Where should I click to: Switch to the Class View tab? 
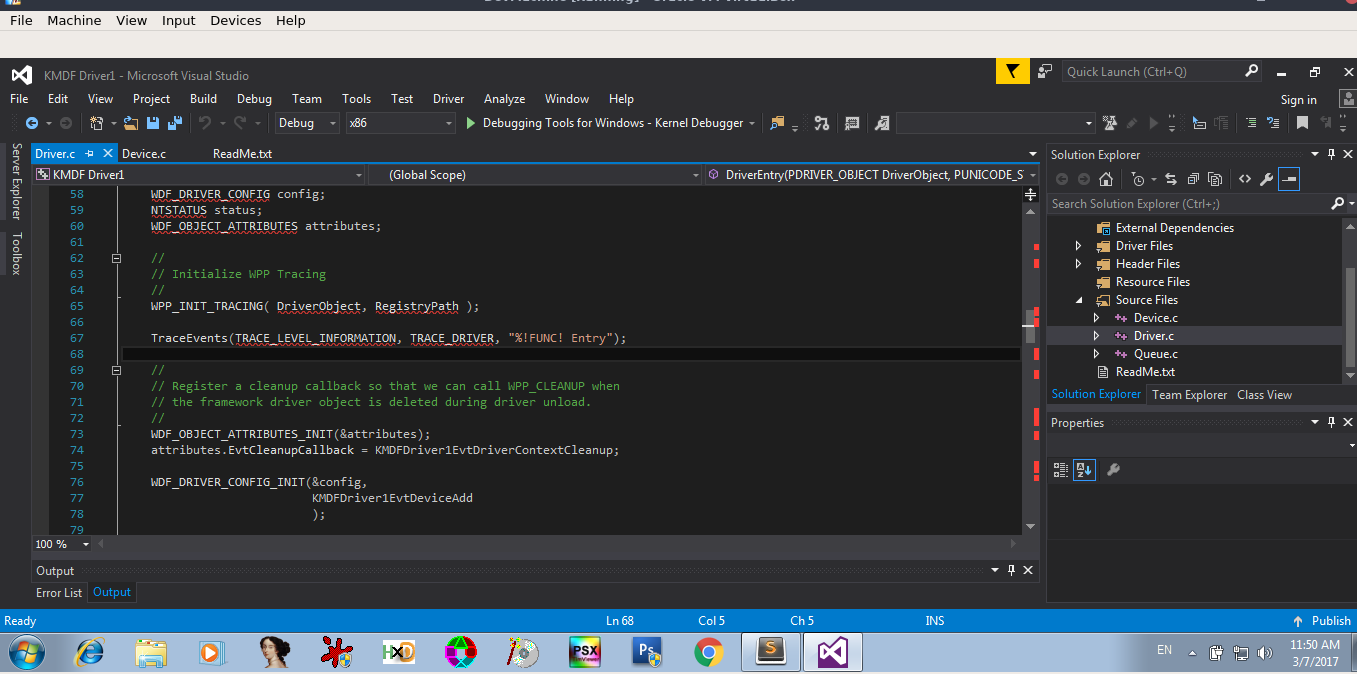pyautogui.click(x=1264, y=395)
